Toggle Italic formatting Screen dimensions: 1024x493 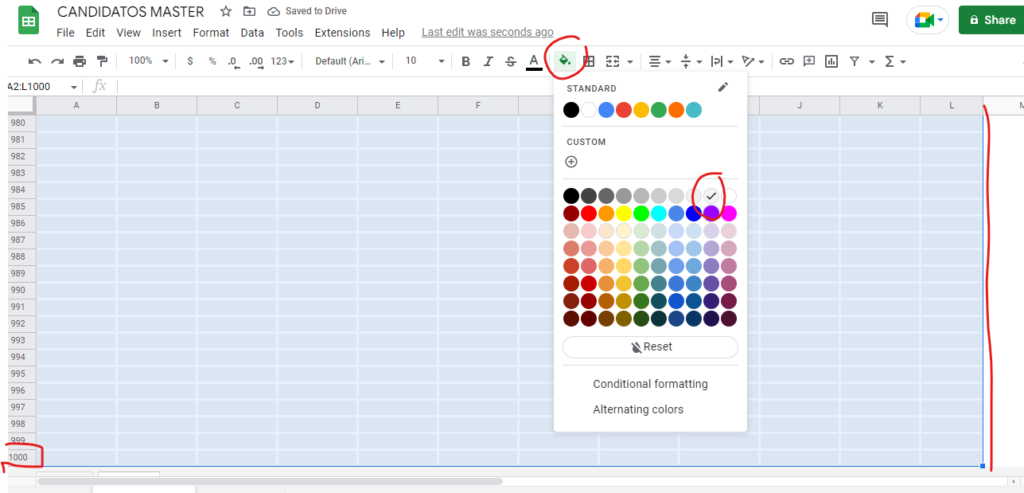point(488,61)
